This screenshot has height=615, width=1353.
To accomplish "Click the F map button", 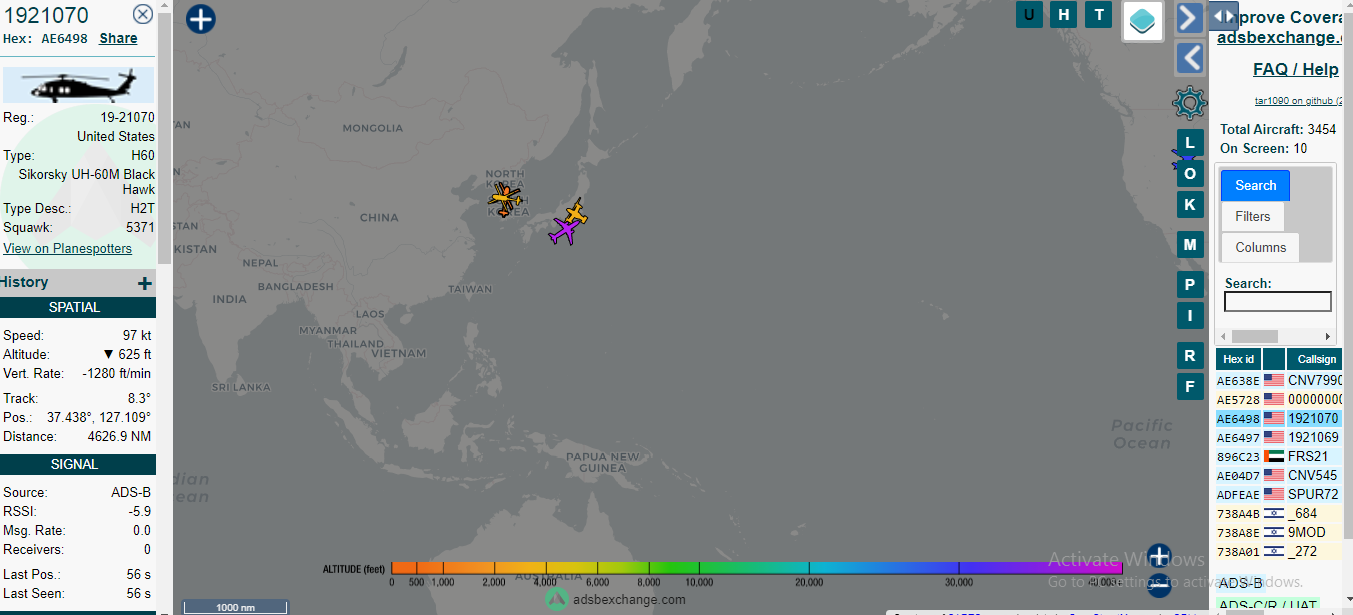I will [x=1190, y=386].
